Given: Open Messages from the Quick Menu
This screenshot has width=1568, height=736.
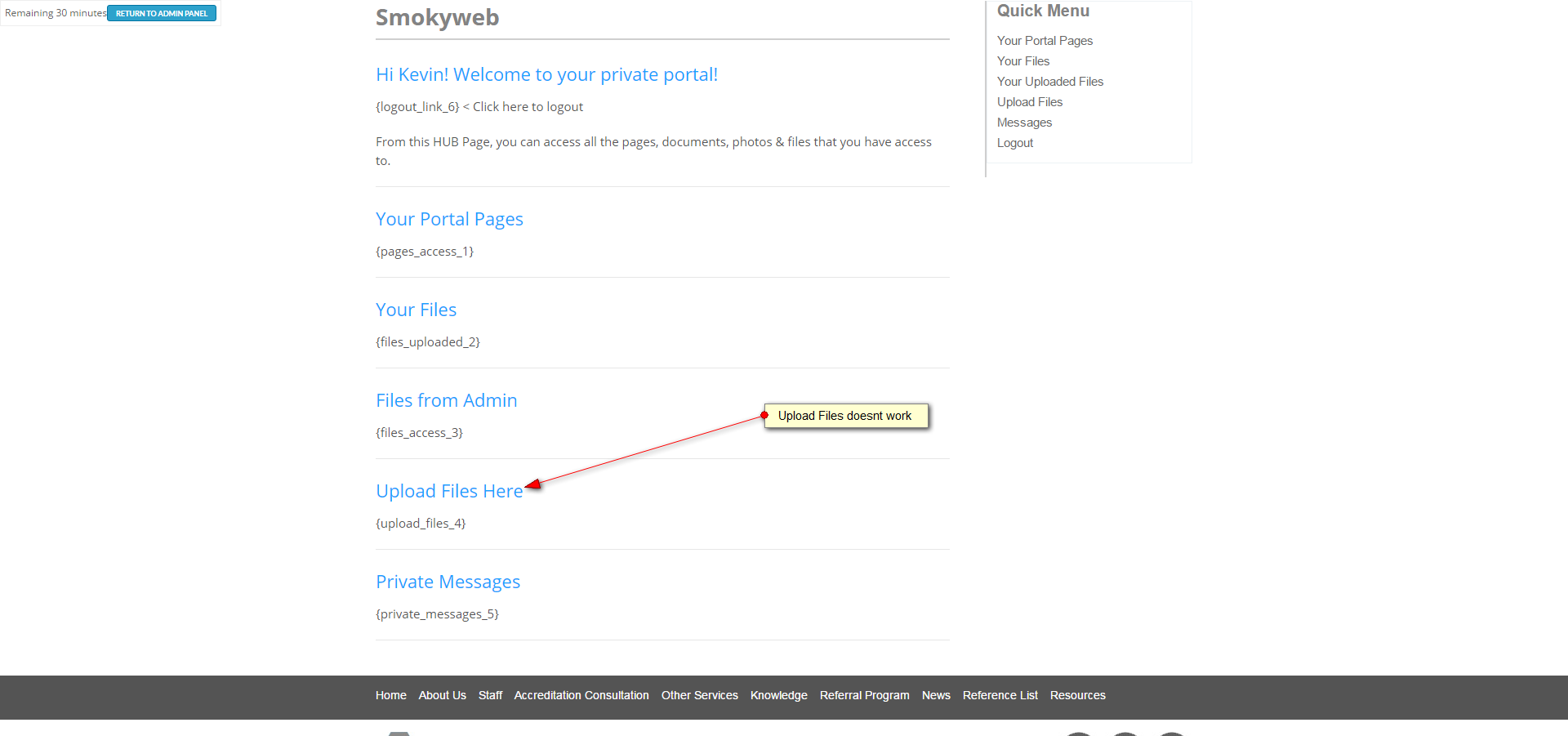Looking at the screenshot, I should [x=1024, y=123].
